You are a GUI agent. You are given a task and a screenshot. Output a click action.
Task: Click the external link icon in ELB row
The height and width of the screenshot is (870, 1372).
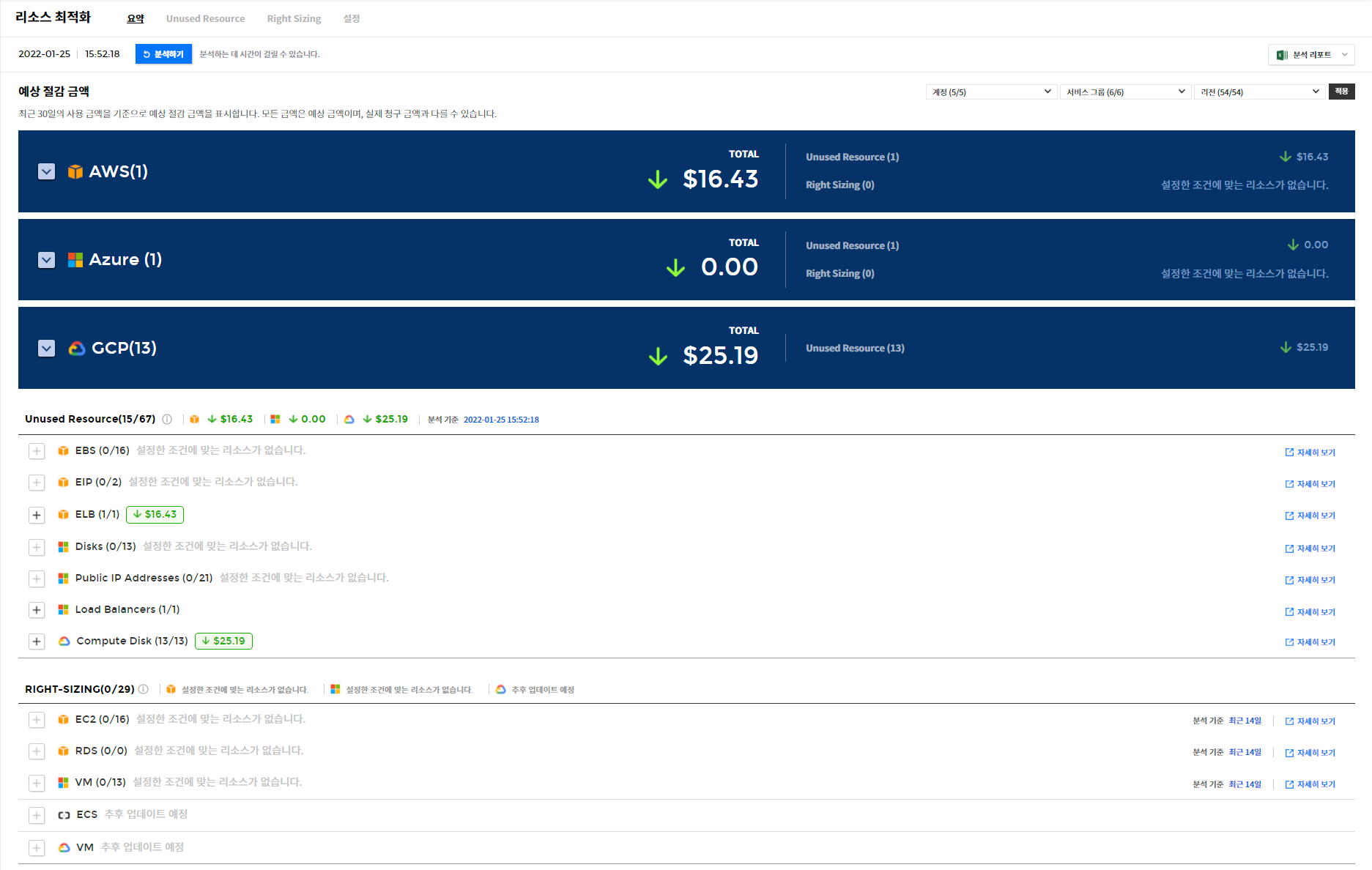[x=1289, y=516]
